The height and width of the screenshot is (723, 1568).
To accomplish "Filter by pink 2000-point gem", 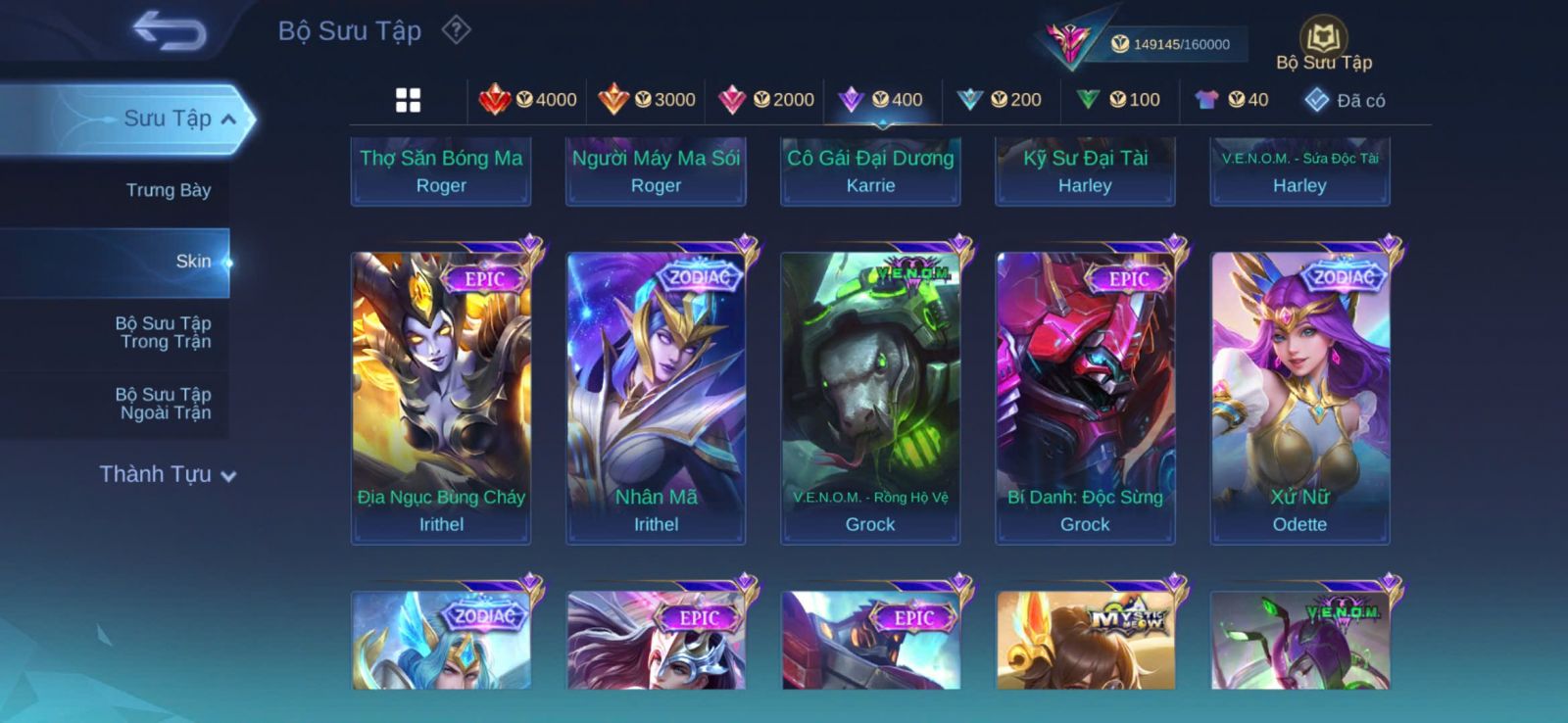I will point(765,99).
